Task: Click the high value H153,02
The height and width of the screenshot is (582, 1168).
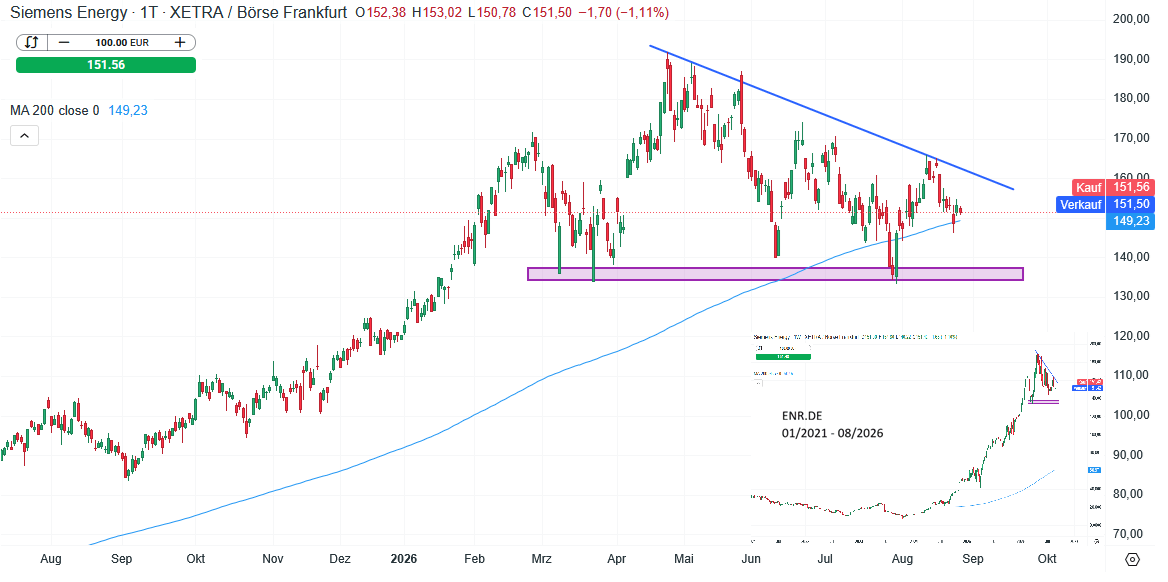Action: click(x=437, y=13)
